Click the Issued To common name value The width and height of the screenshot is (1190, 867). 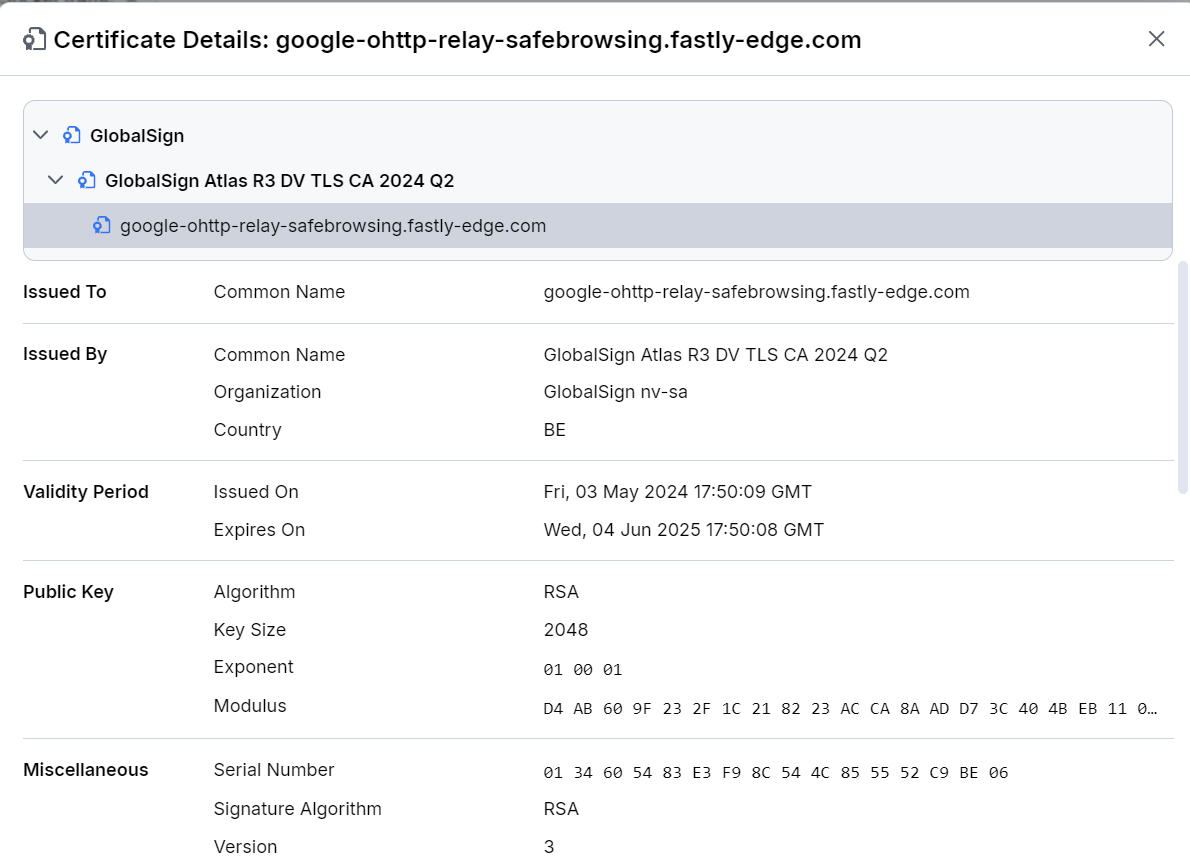click(756, 292)
